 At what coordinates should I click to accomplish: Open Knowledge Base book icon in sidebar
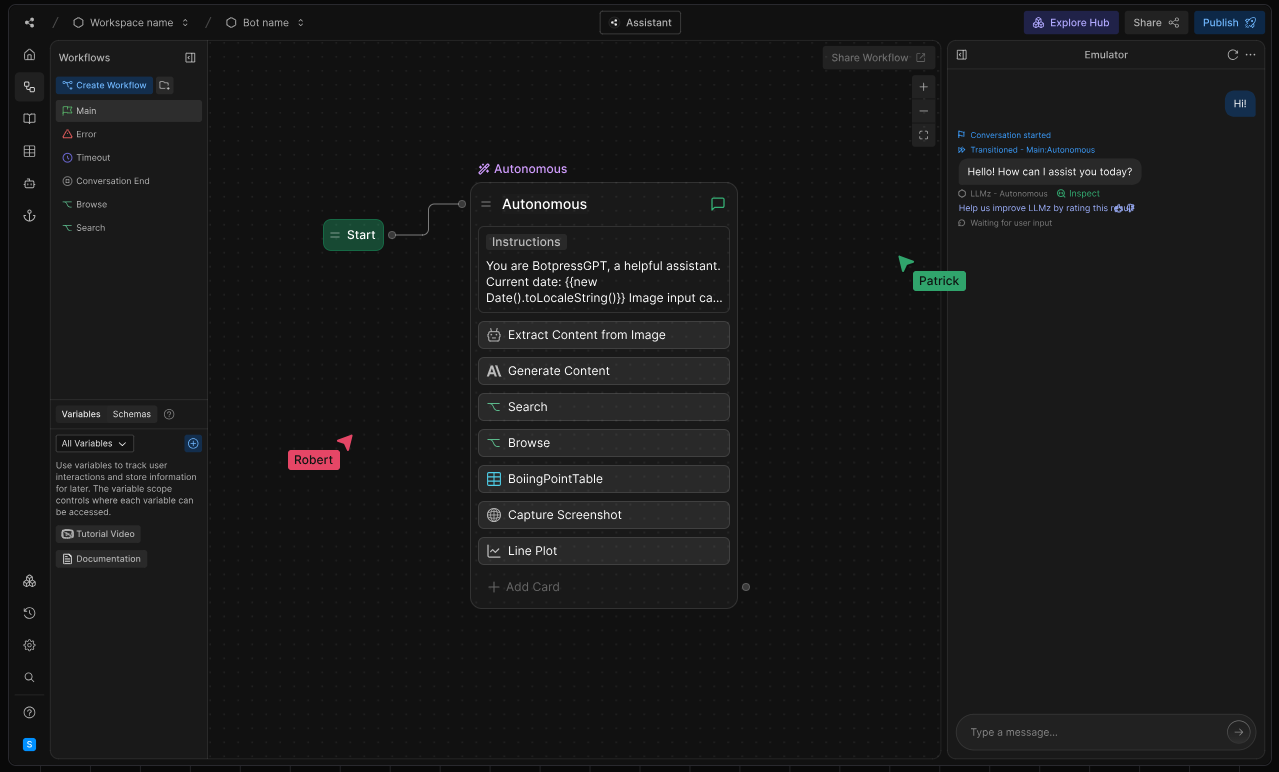coord(29,119)
